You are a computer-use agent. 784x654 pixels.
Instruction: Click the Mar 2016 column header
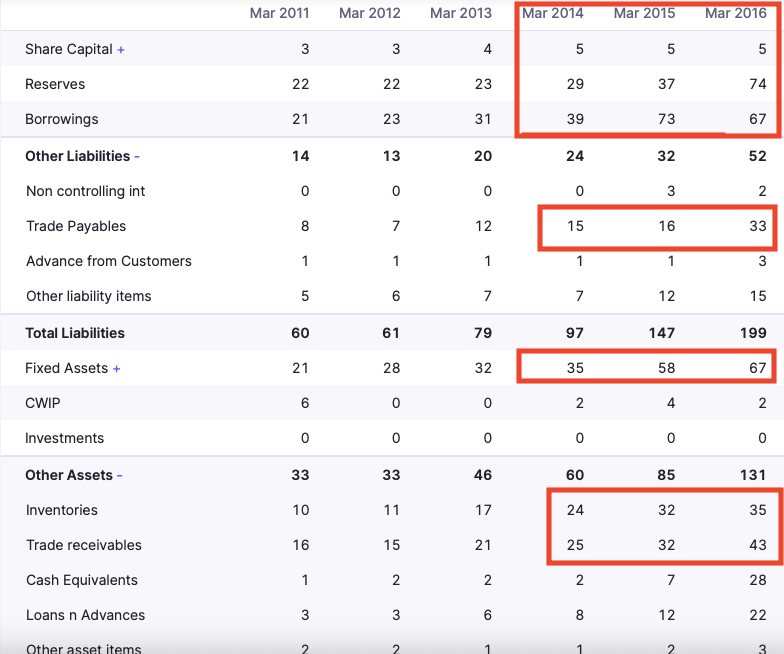[736, 13]
